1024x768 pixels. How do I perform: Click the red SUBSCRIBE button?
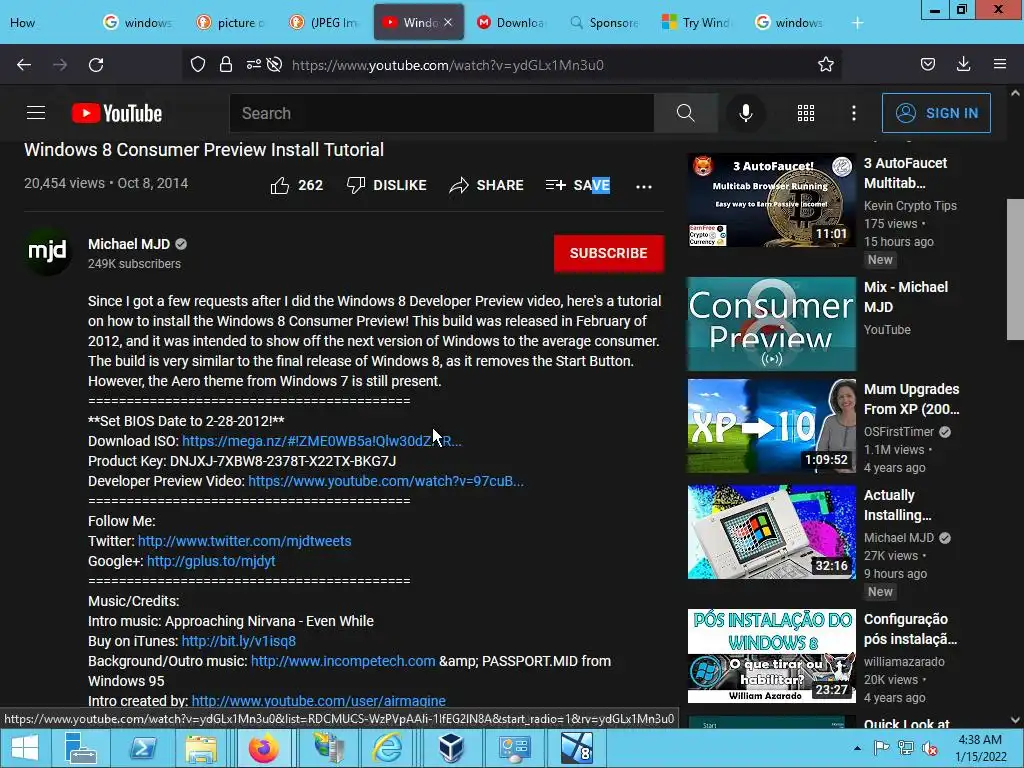click(x=609, y=253)
